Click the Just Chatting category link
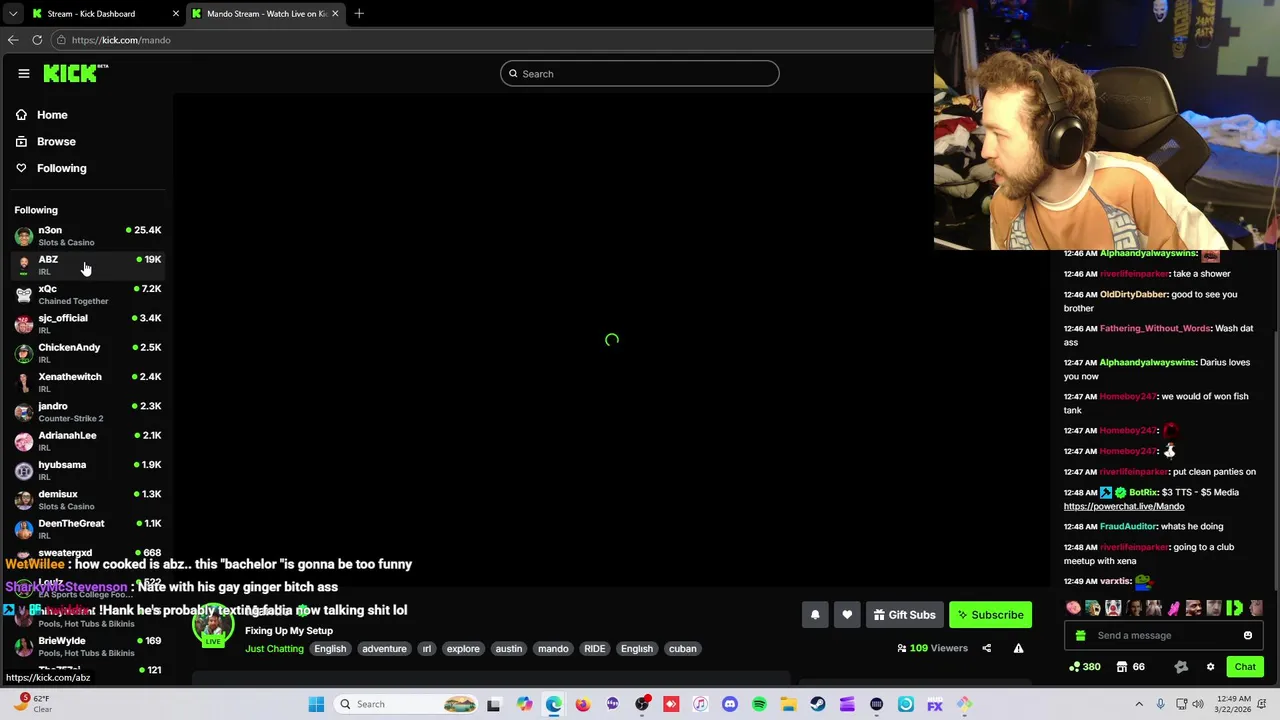The image size is (1280, 720). coord(274,649)
